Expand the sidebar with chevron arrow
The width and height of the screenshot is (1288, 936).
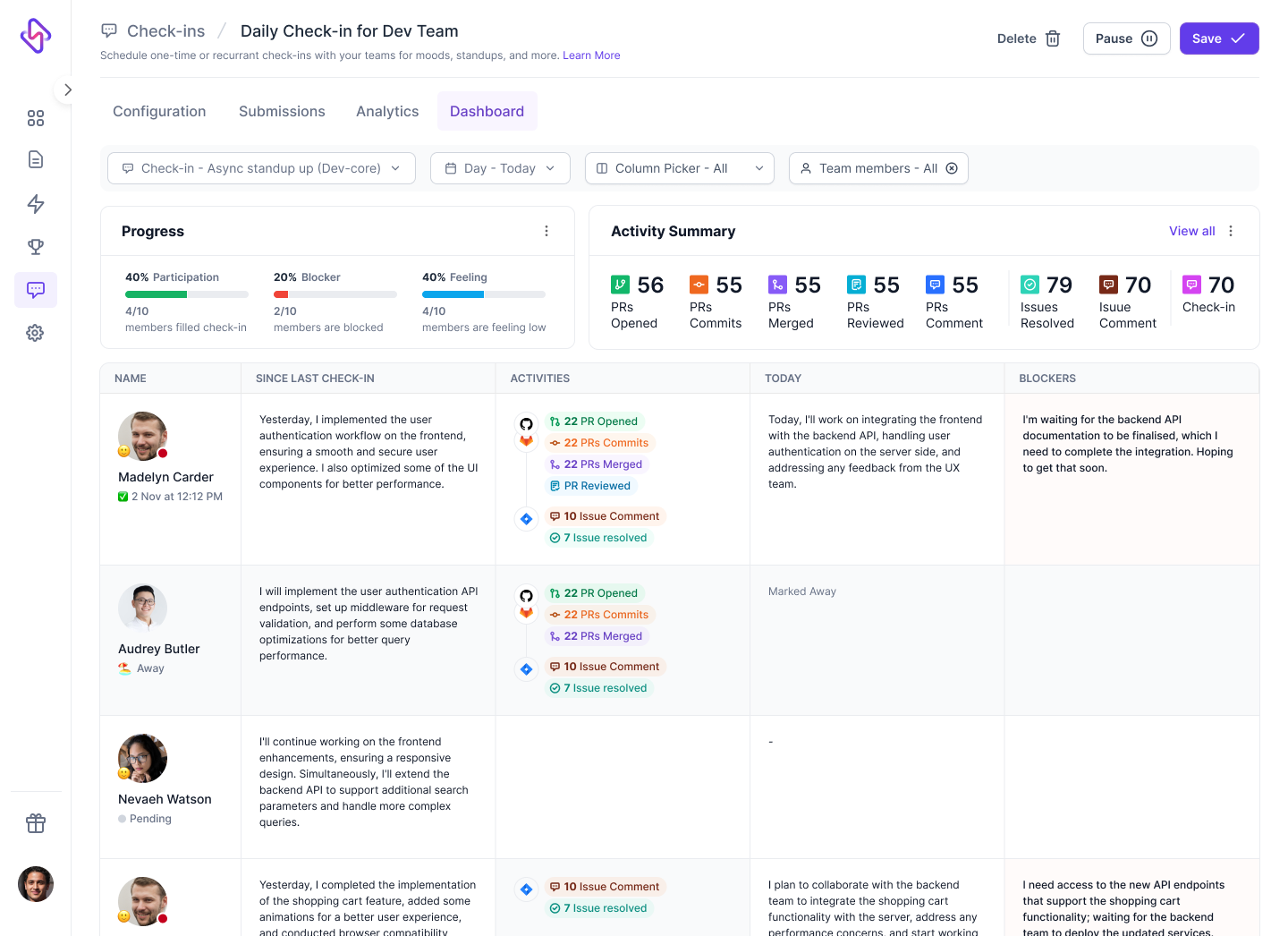[68, 89]
